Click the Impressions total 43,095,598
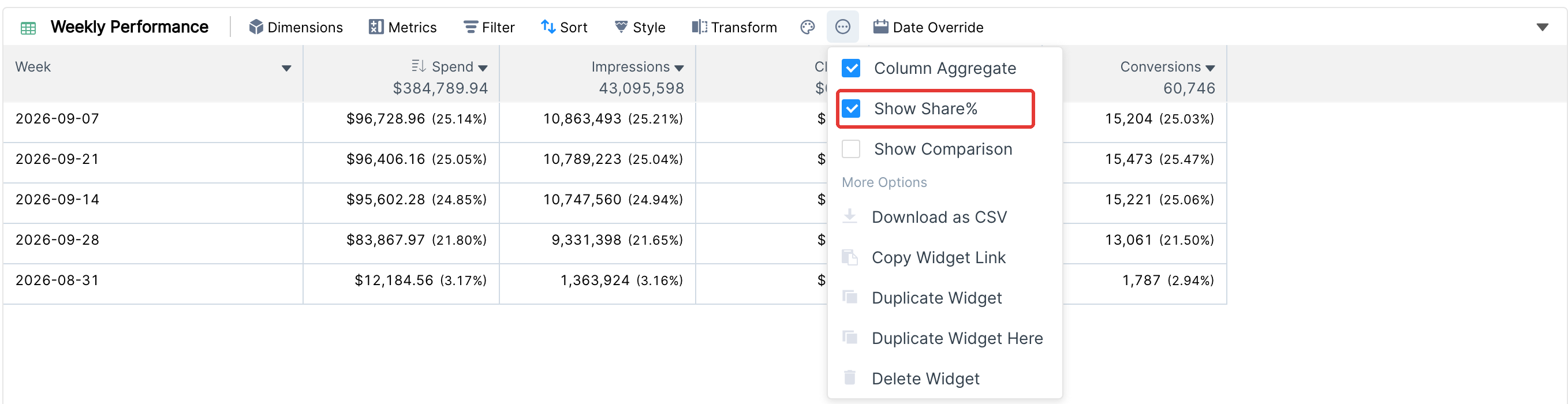This screenshot has width=1568, height=404. click(641, 88)
